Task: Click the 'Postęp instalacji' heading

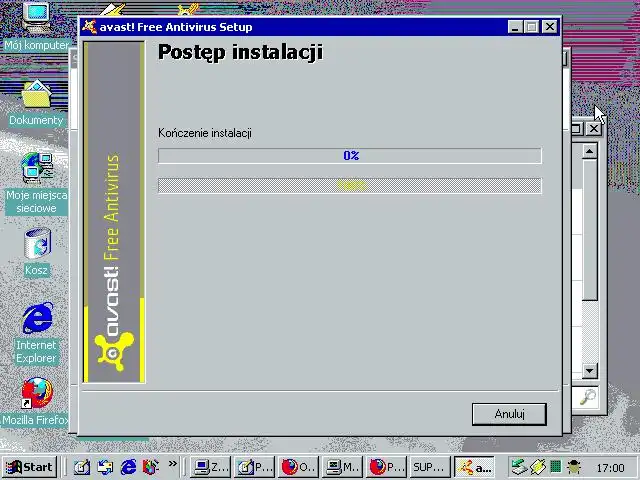Action: coord(240,52)
